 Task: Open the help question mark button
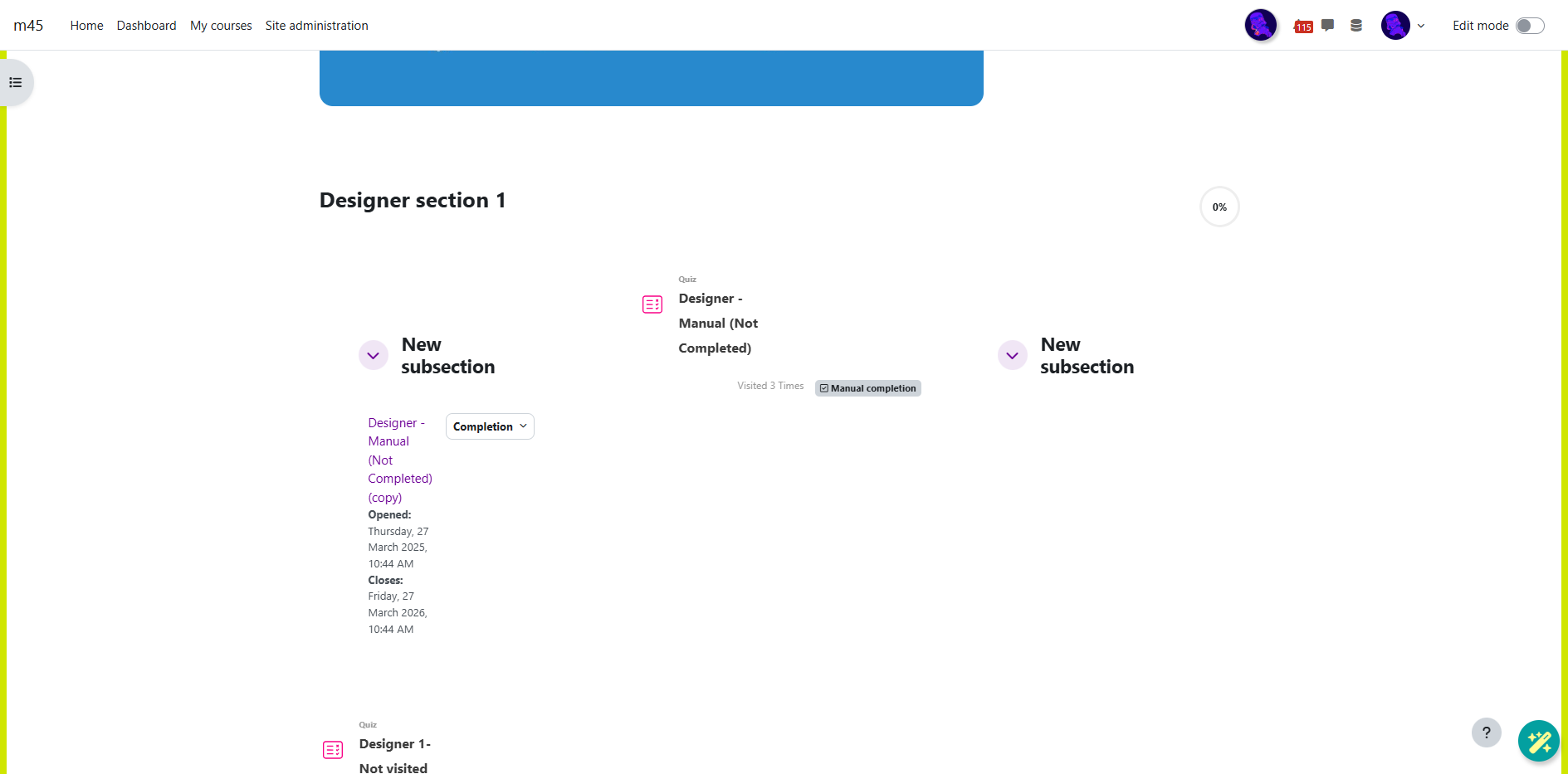point(1486,733)
